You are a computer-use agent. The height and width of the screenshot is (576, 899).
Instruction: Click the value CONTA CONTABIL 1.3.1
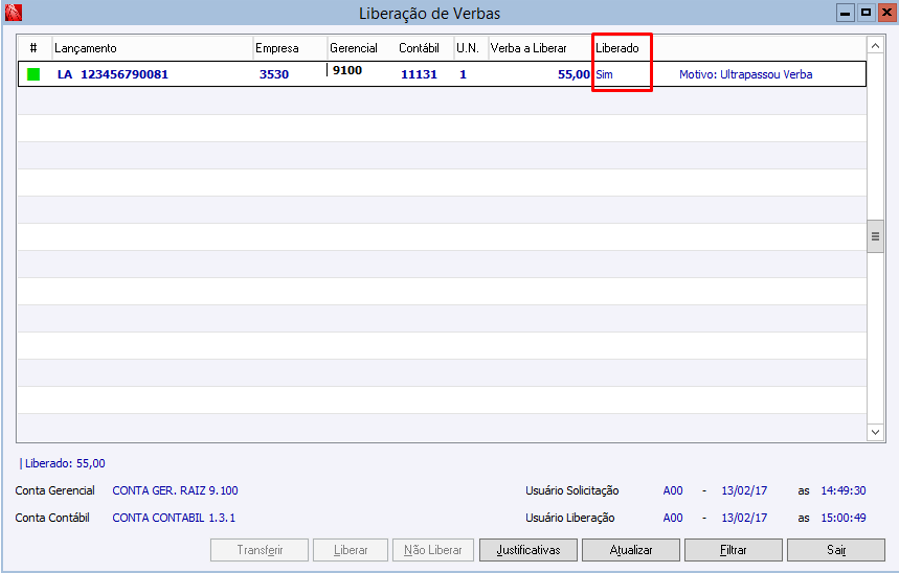tap(174, 518)
